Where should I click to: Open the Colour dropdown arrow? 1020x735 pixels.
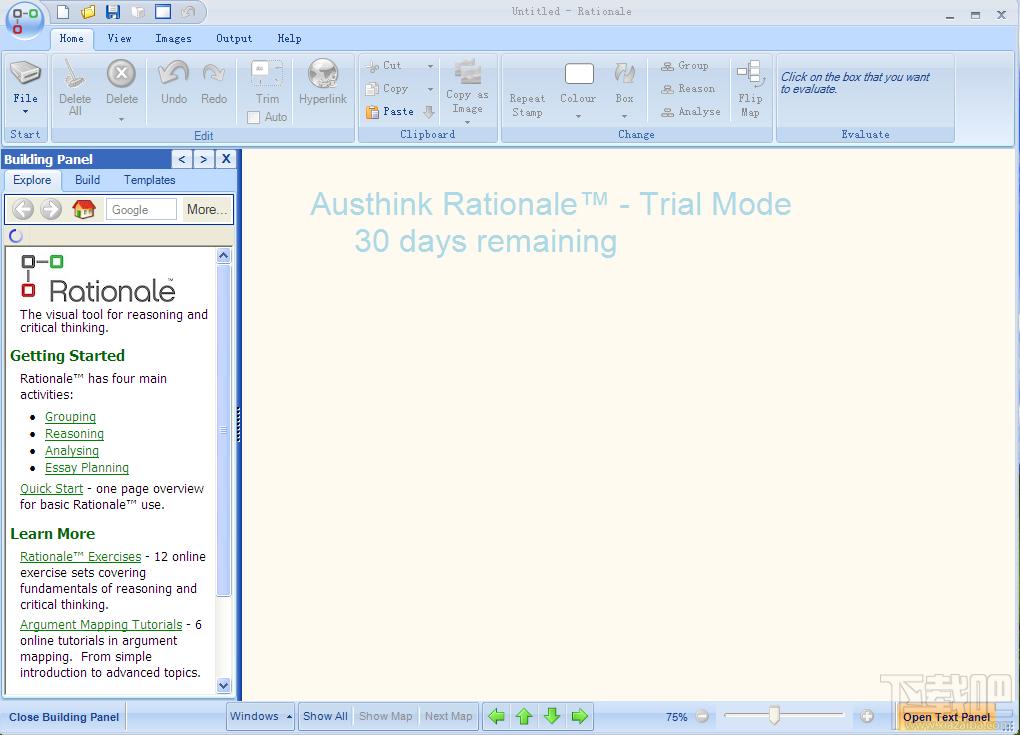coord(578,116)
